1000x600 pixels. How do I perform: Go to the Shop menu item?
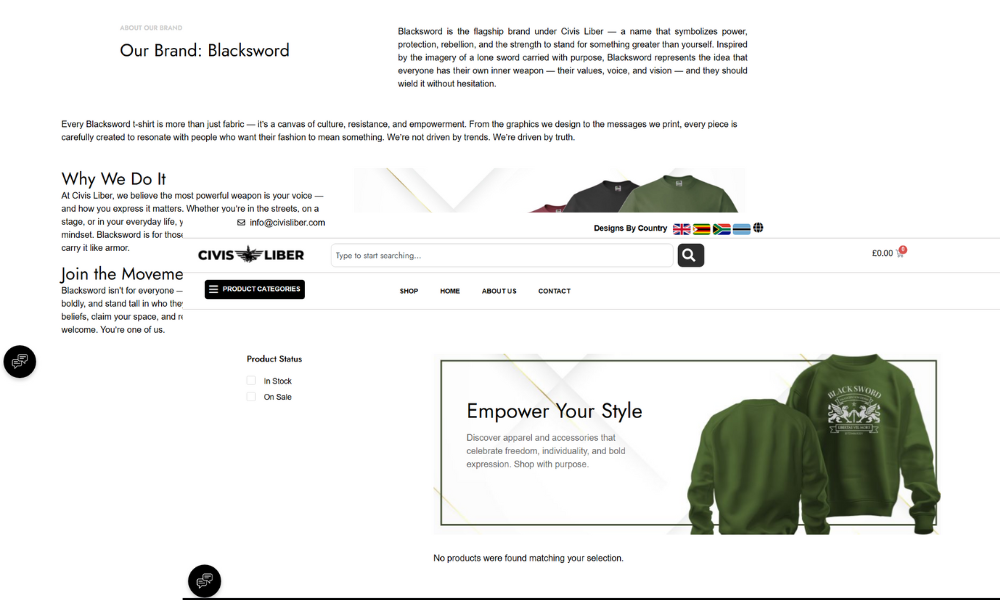409,291
